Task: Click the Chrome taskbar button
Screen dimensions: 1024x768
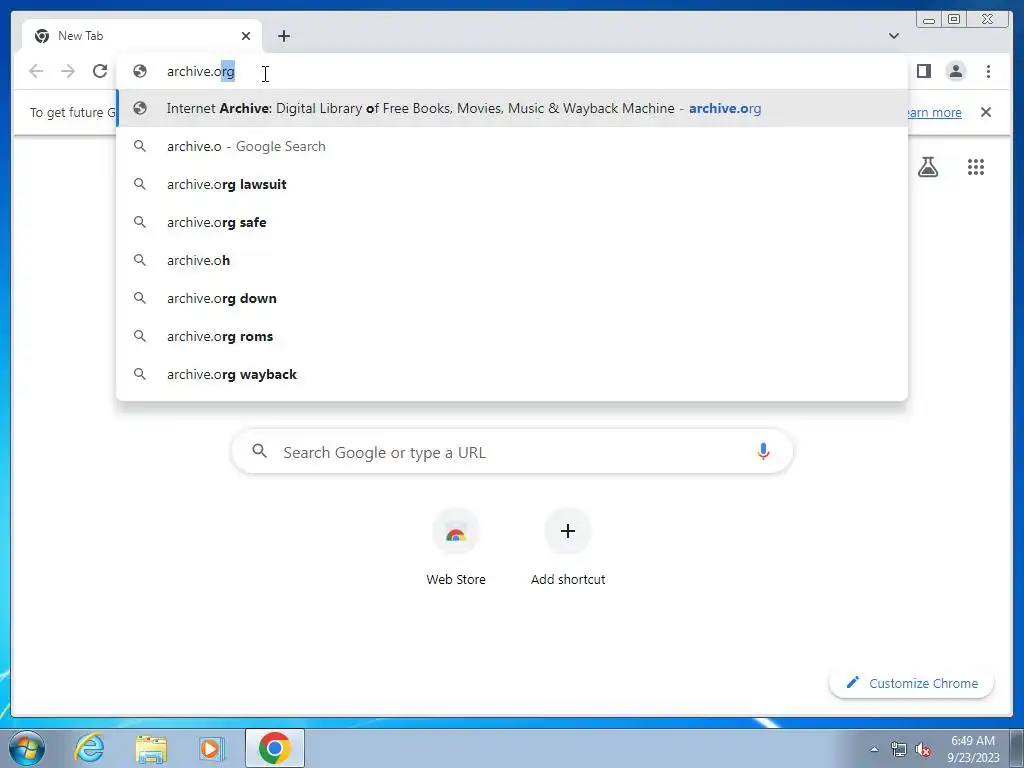Action: click(274, 748)
